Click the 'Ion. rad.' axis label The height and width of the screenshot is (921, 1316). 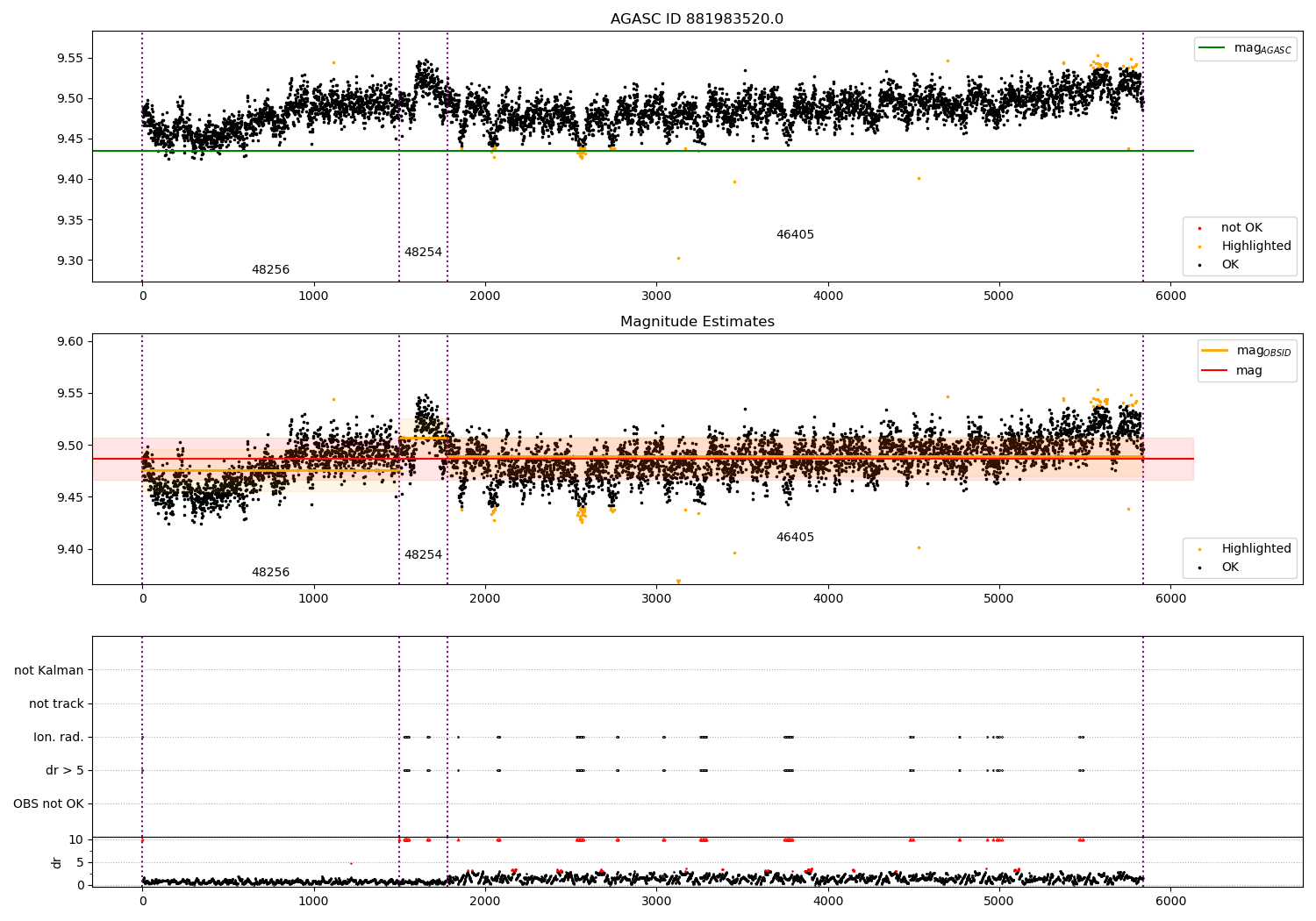(59, 738)
